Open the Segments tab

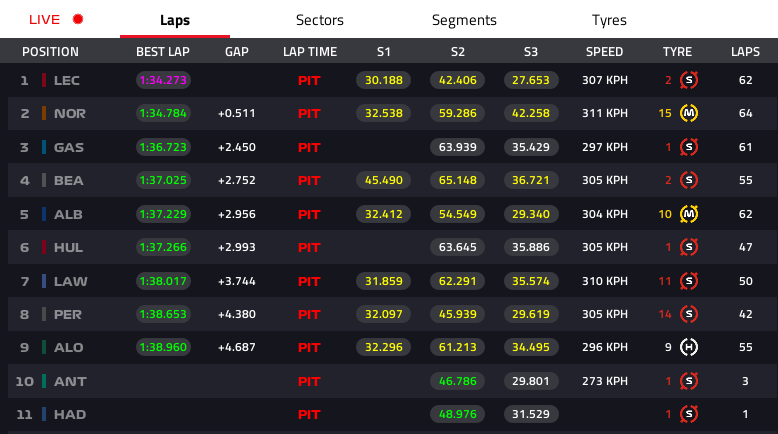point(464,20)
